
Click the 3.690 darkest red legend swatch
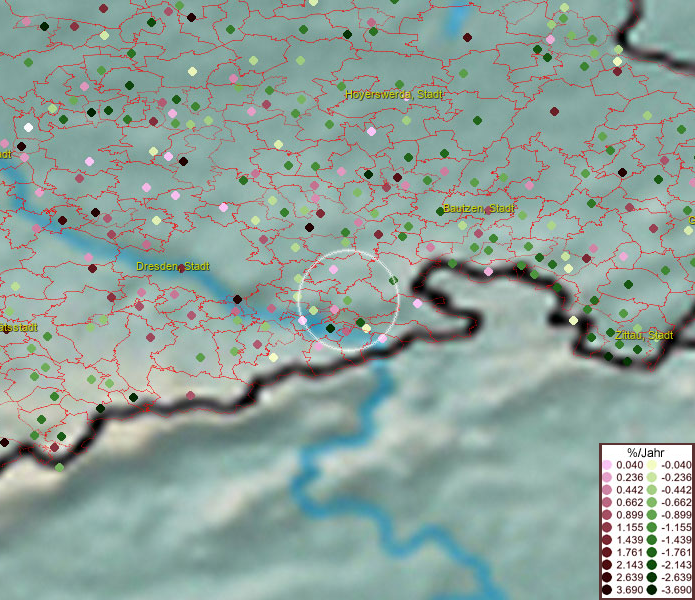(607, 590)
